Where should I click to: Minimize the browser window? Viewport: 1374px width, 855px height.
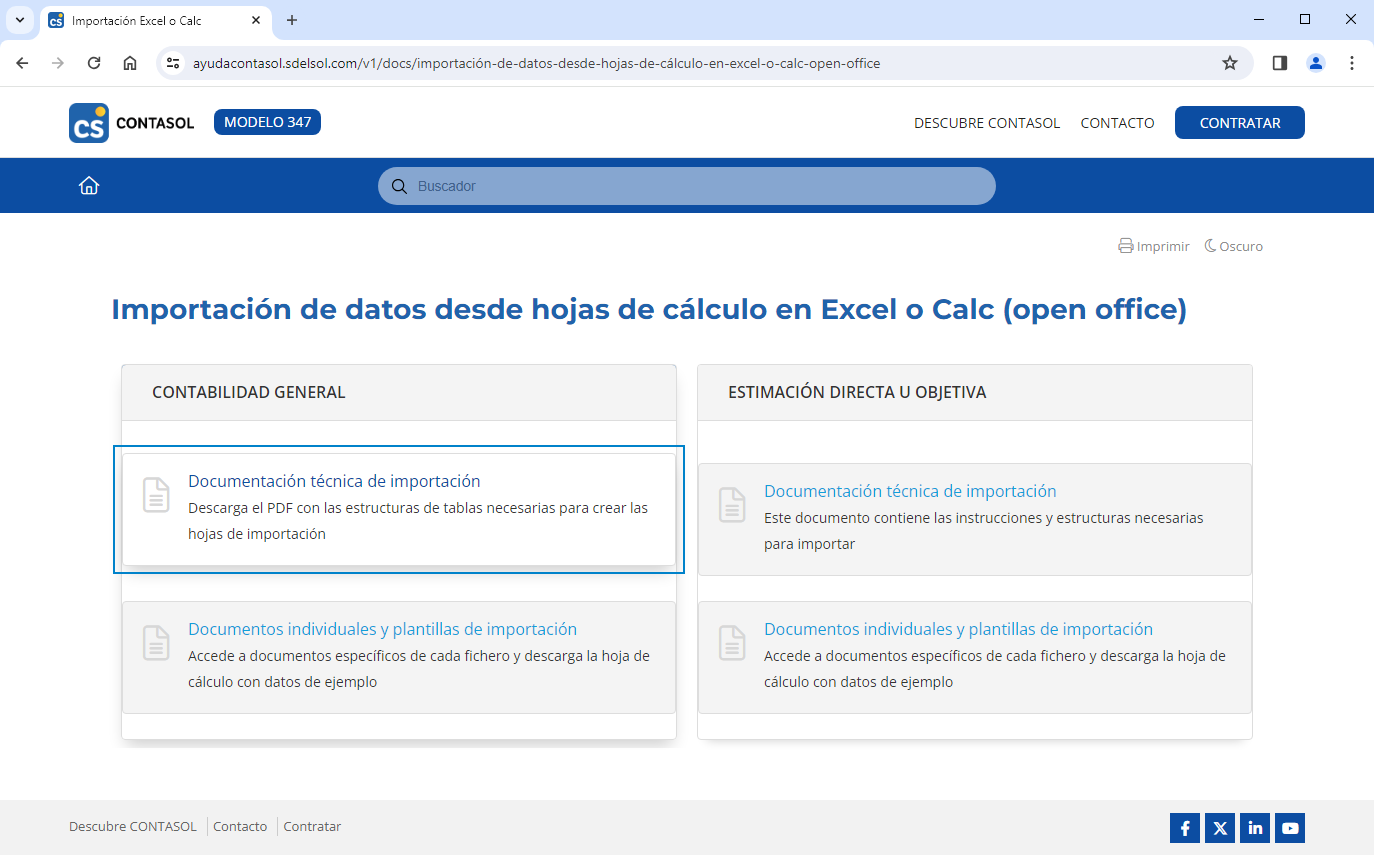tap(1259, 20)
